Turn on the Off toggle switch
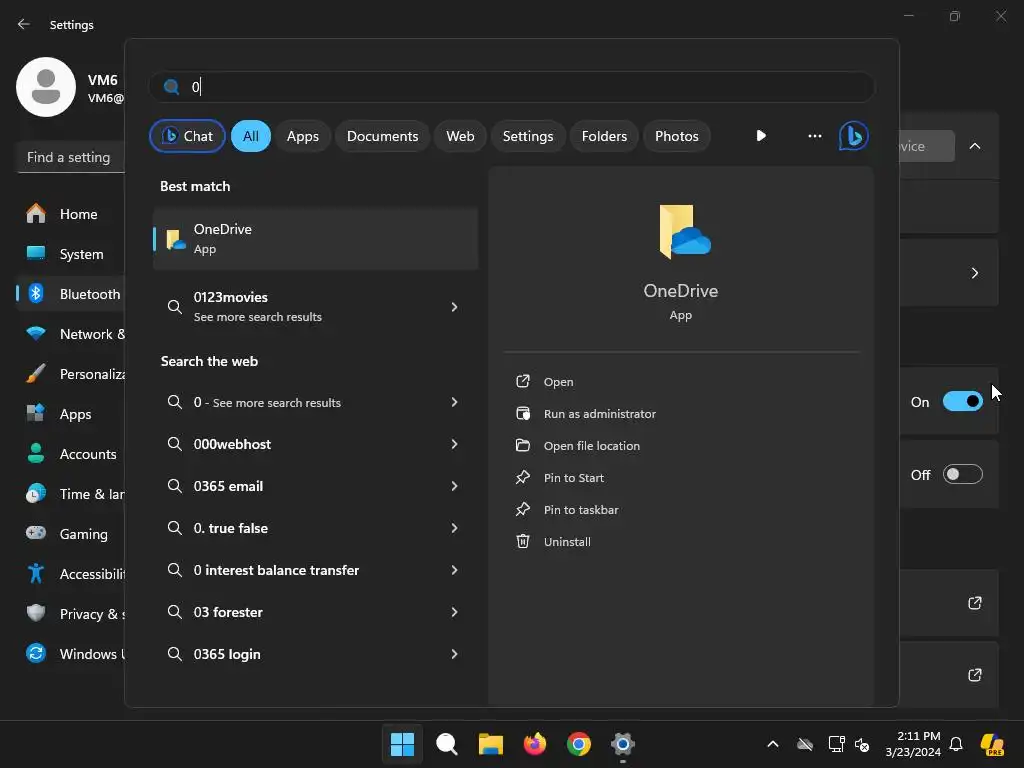Screen dimensions: 1024x768 (x=963, y=475)
